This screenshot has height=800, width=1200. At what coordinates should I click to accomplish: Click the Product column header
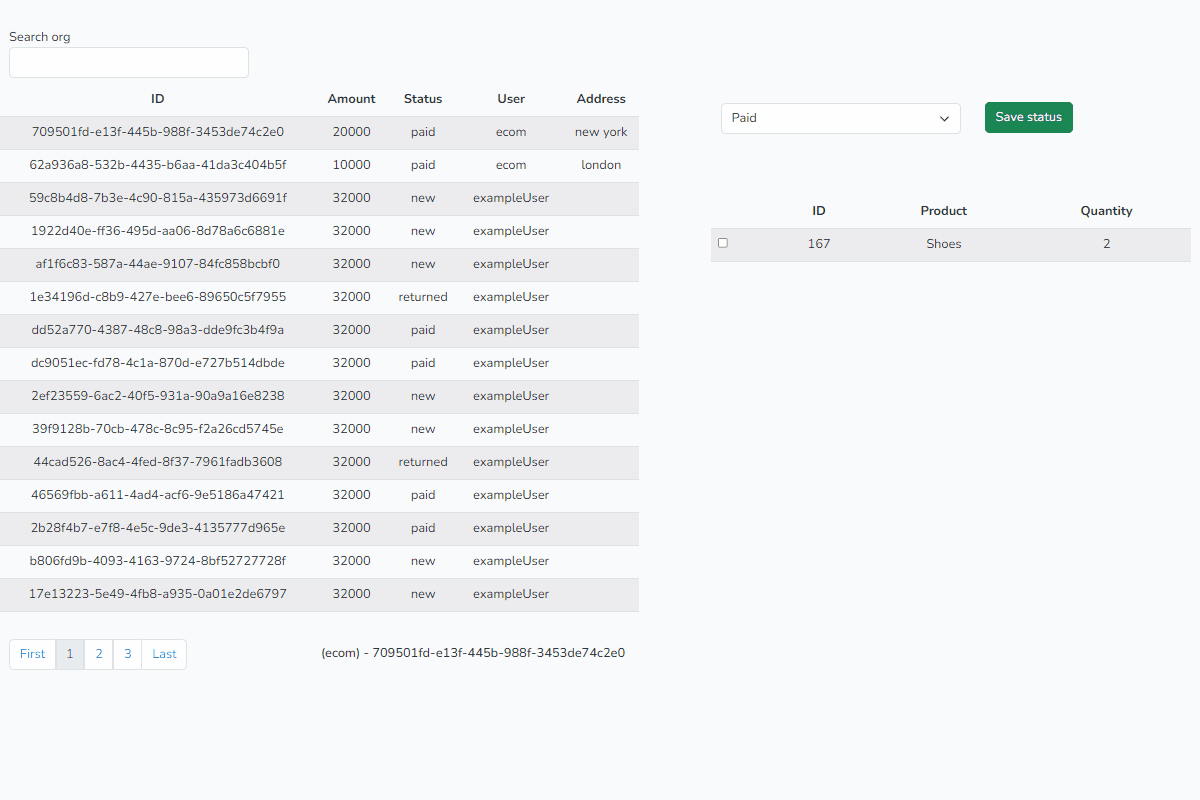point(943,211)
